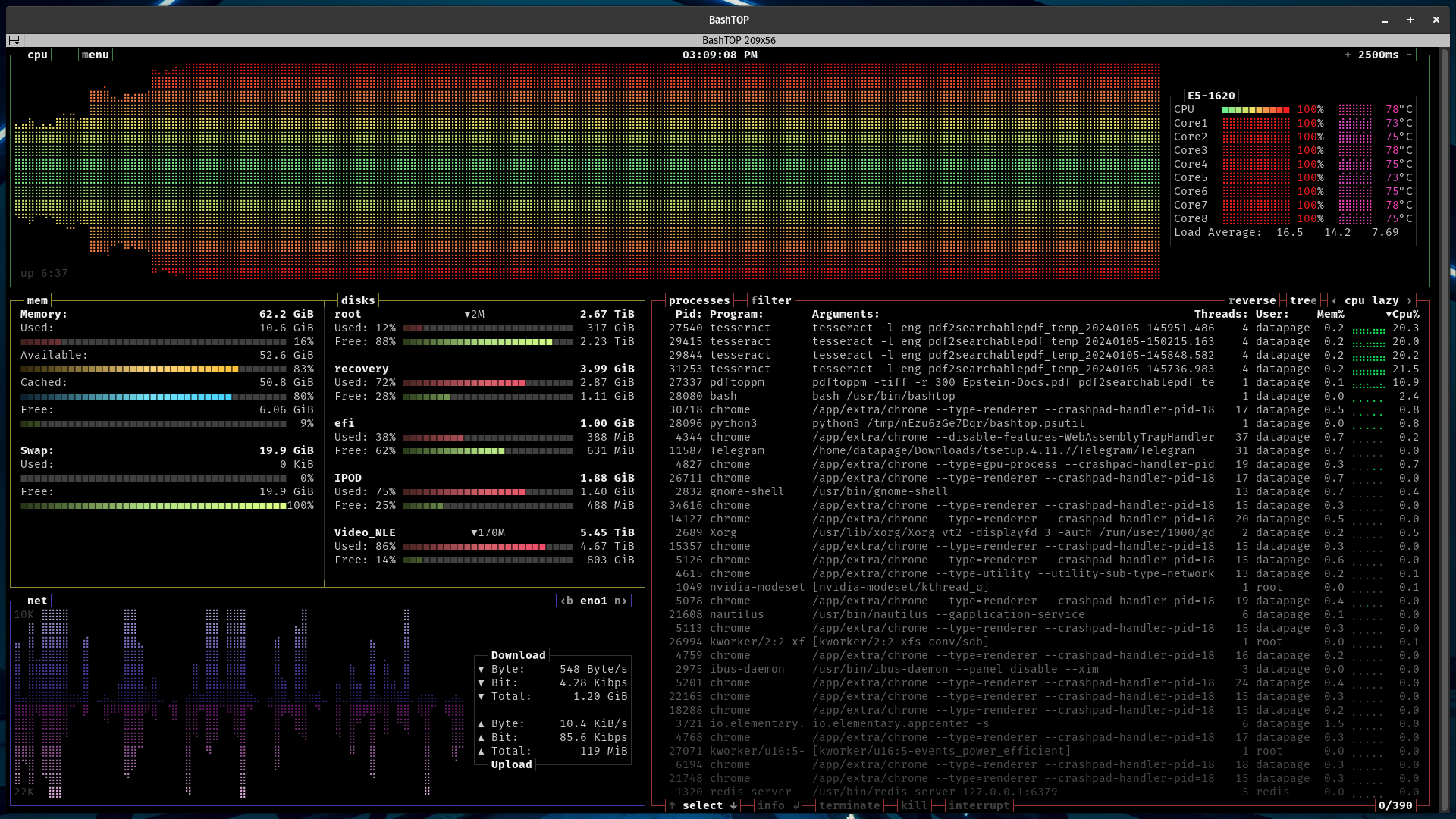Click the minus to decrease update interval
This screenshot has width=1456, height=819.
[1410, 55]
